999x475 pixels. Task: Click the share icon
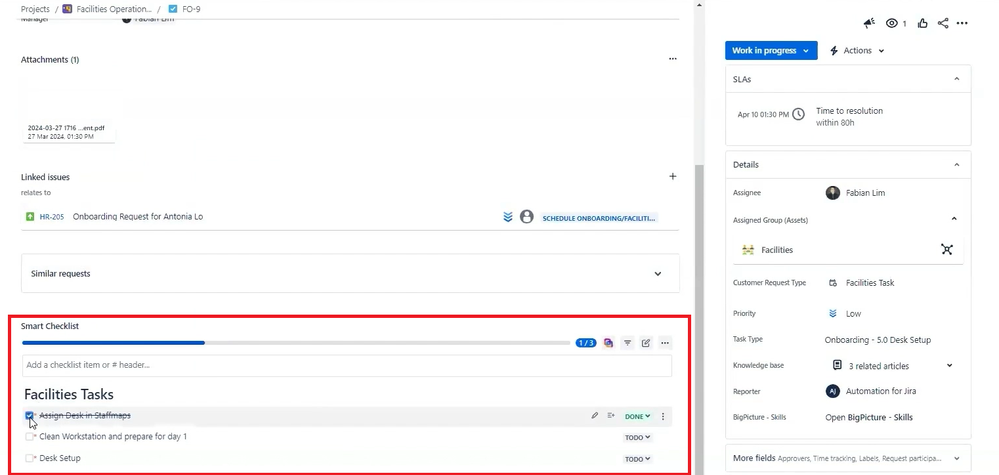click(x=943, y=24)
